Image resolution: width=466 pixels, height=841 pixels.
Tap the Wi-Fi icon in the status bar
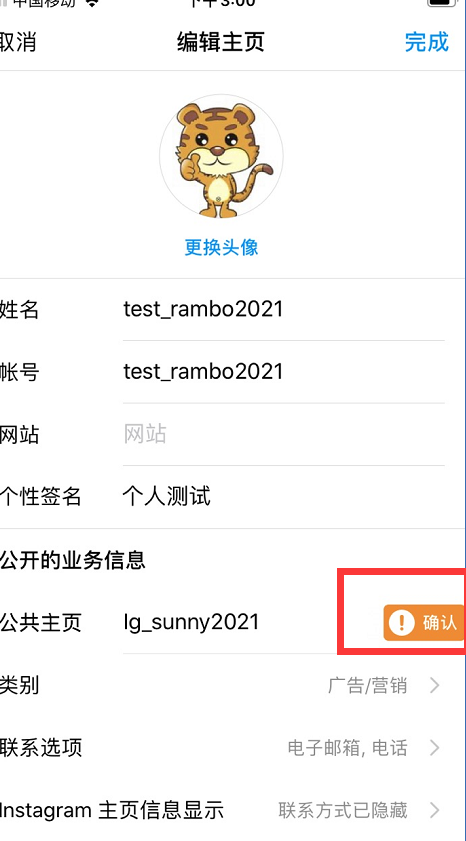point(92,3)
